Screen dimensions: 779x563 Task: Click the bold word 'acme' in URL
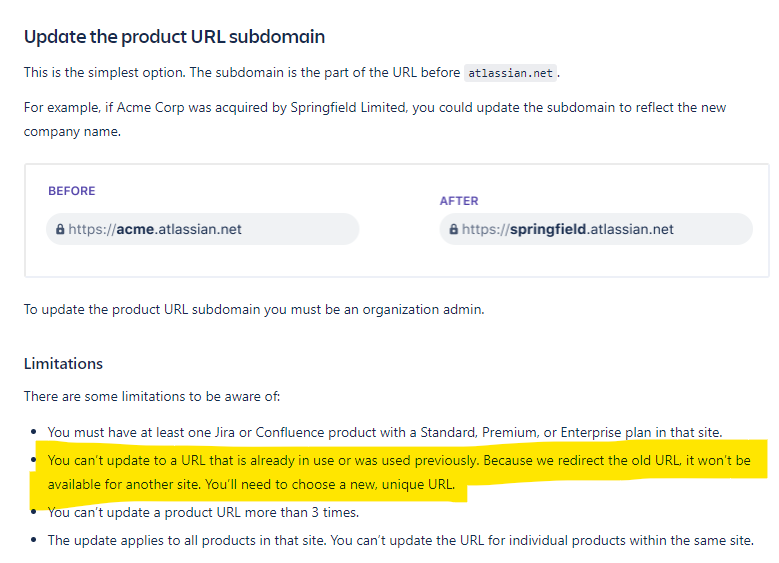(136, 229)
